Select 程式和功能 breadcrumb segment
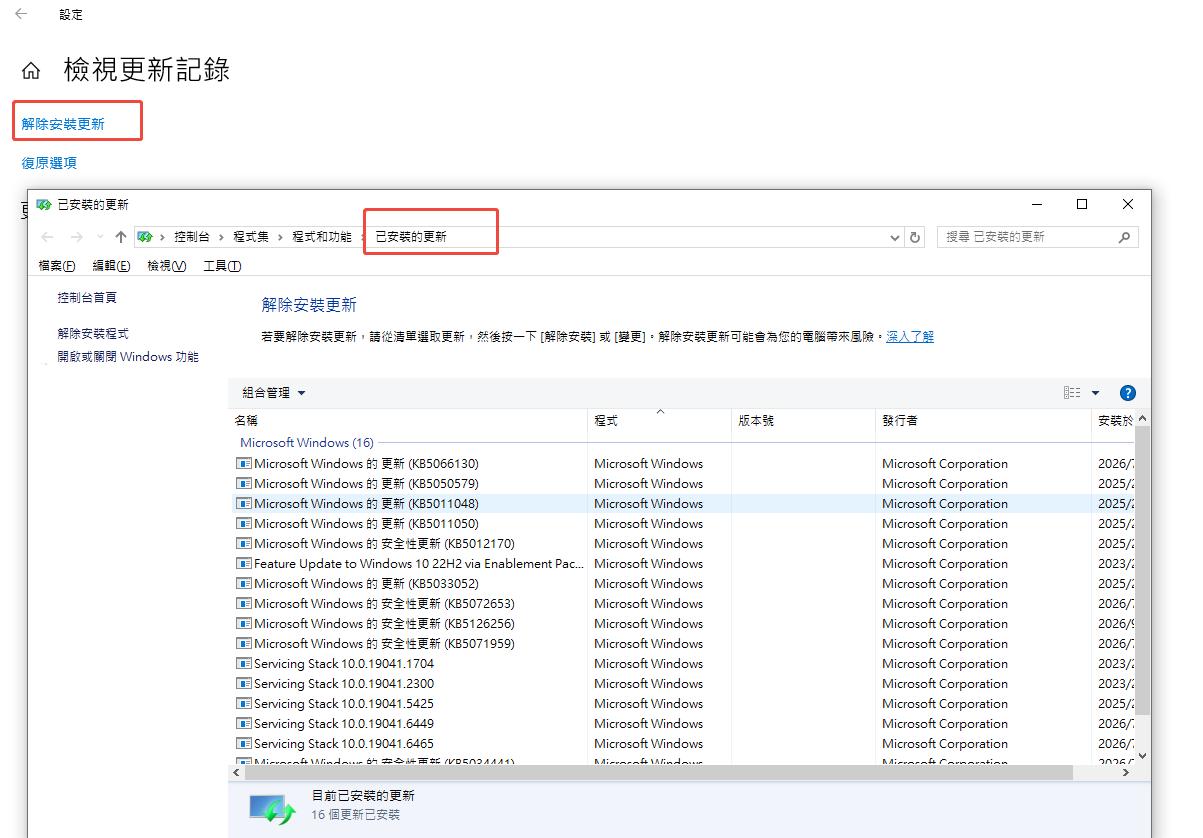 322,237
